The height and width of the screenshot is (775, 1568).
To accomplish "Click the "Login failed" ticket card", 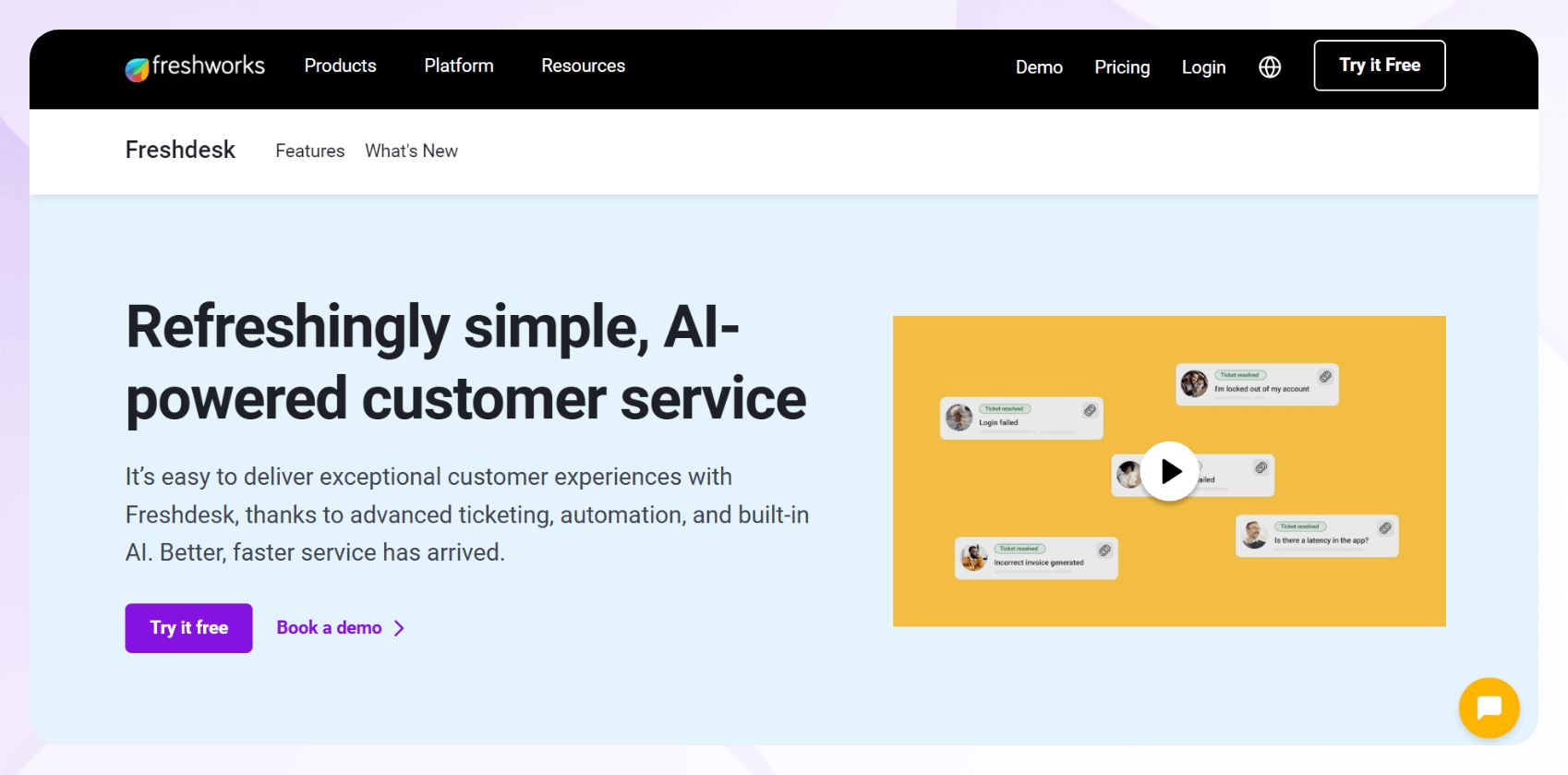I will tap(1021, 418).
